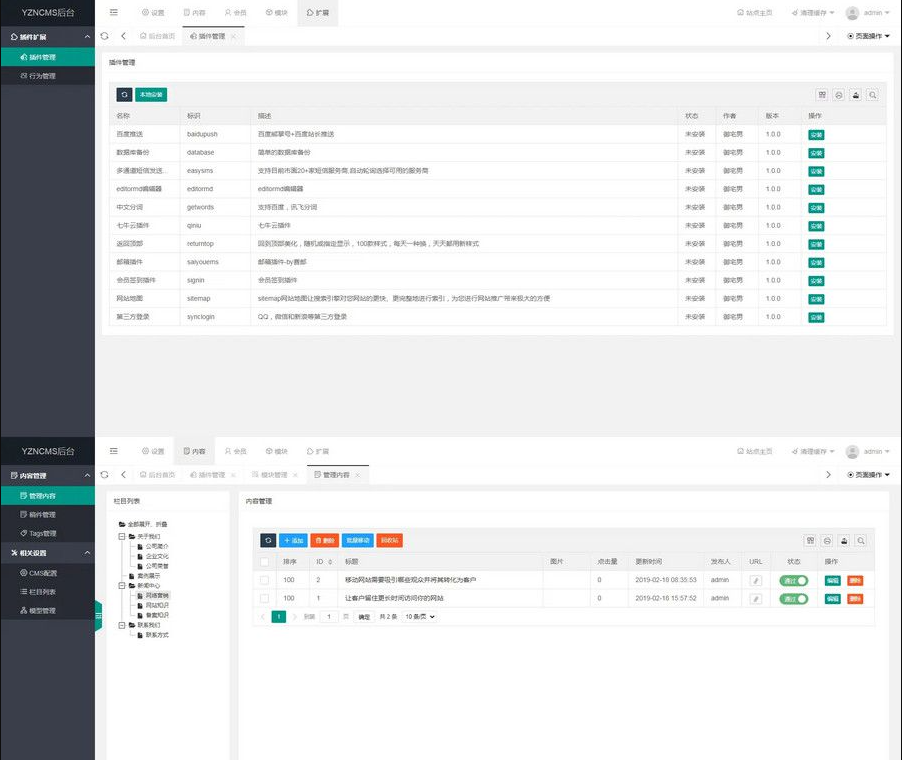Click print icon above content table
Image resolution: width=902 pixels, height=760 pixels.
[827, 541]
